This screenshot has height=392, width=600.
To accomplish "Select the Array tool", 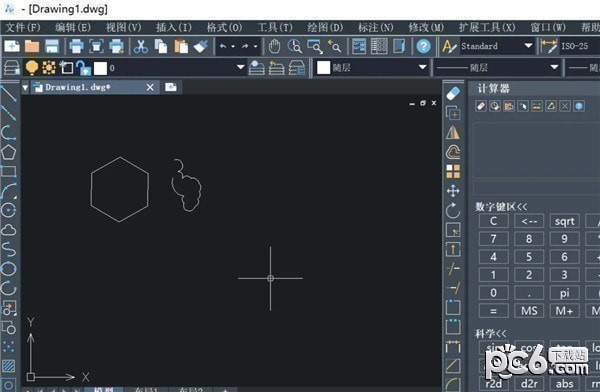I will (x=453, y=172).
